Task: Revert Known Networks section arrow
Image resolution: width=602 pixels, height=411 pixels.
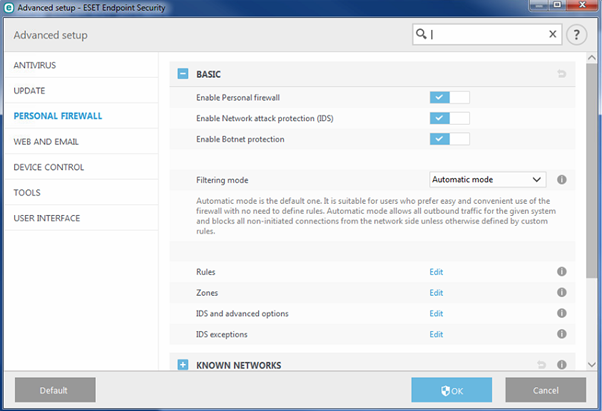Action: [x=541, y=365]
